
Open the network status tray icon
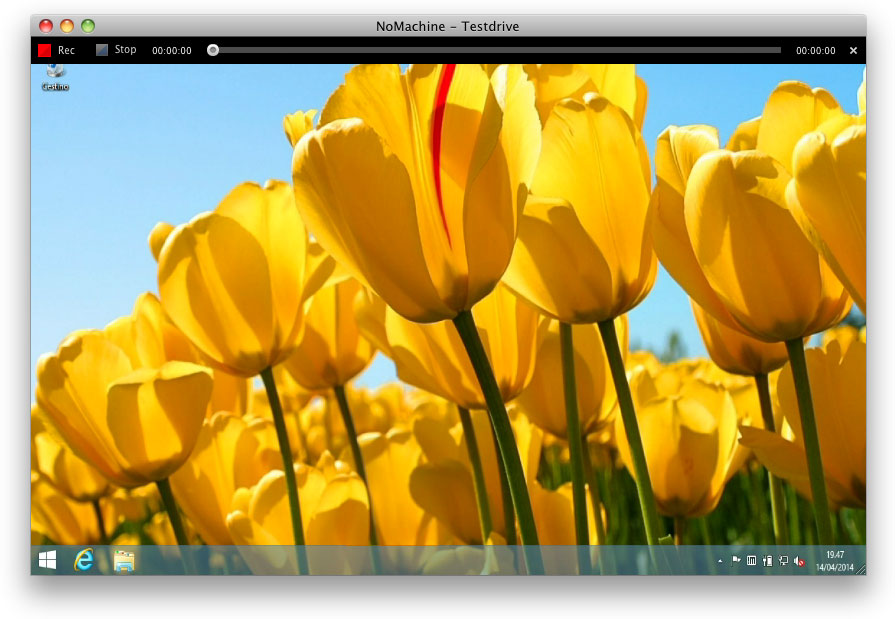[x=783, y=561]
